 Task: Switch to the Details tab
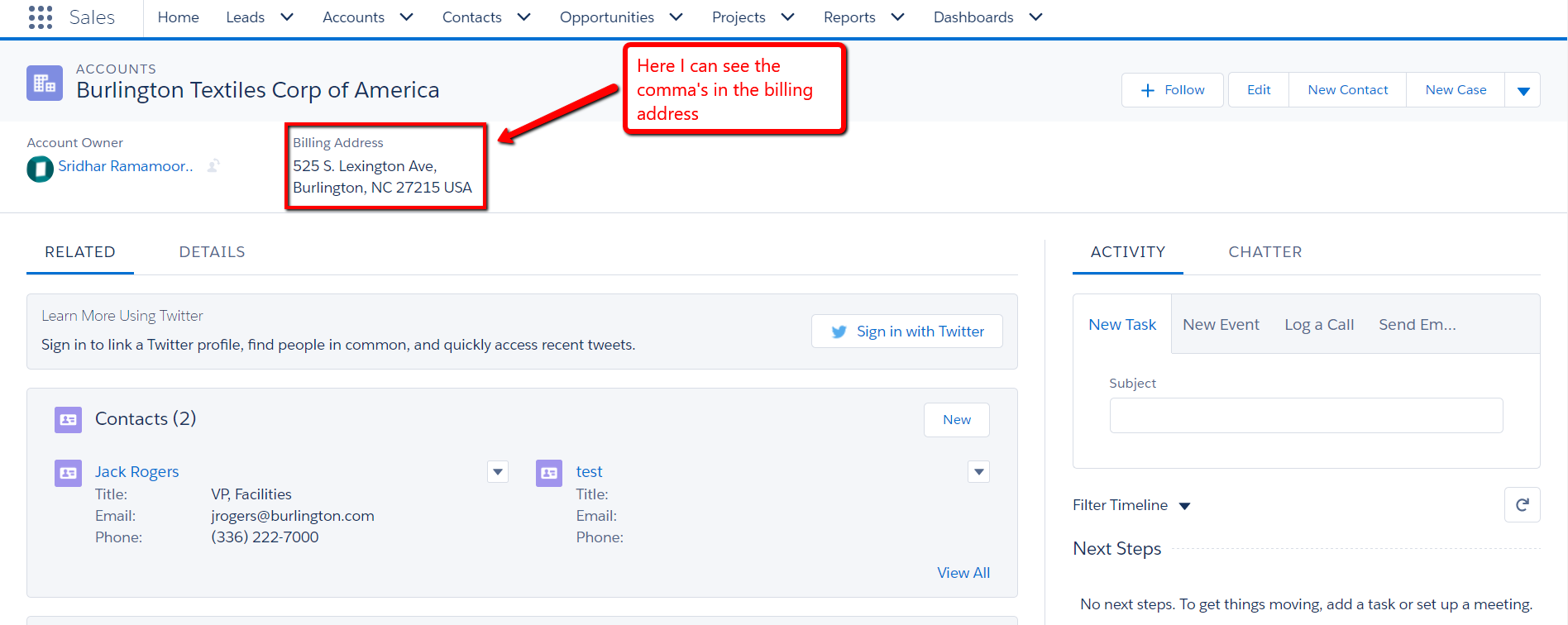[x=212, y=252]
